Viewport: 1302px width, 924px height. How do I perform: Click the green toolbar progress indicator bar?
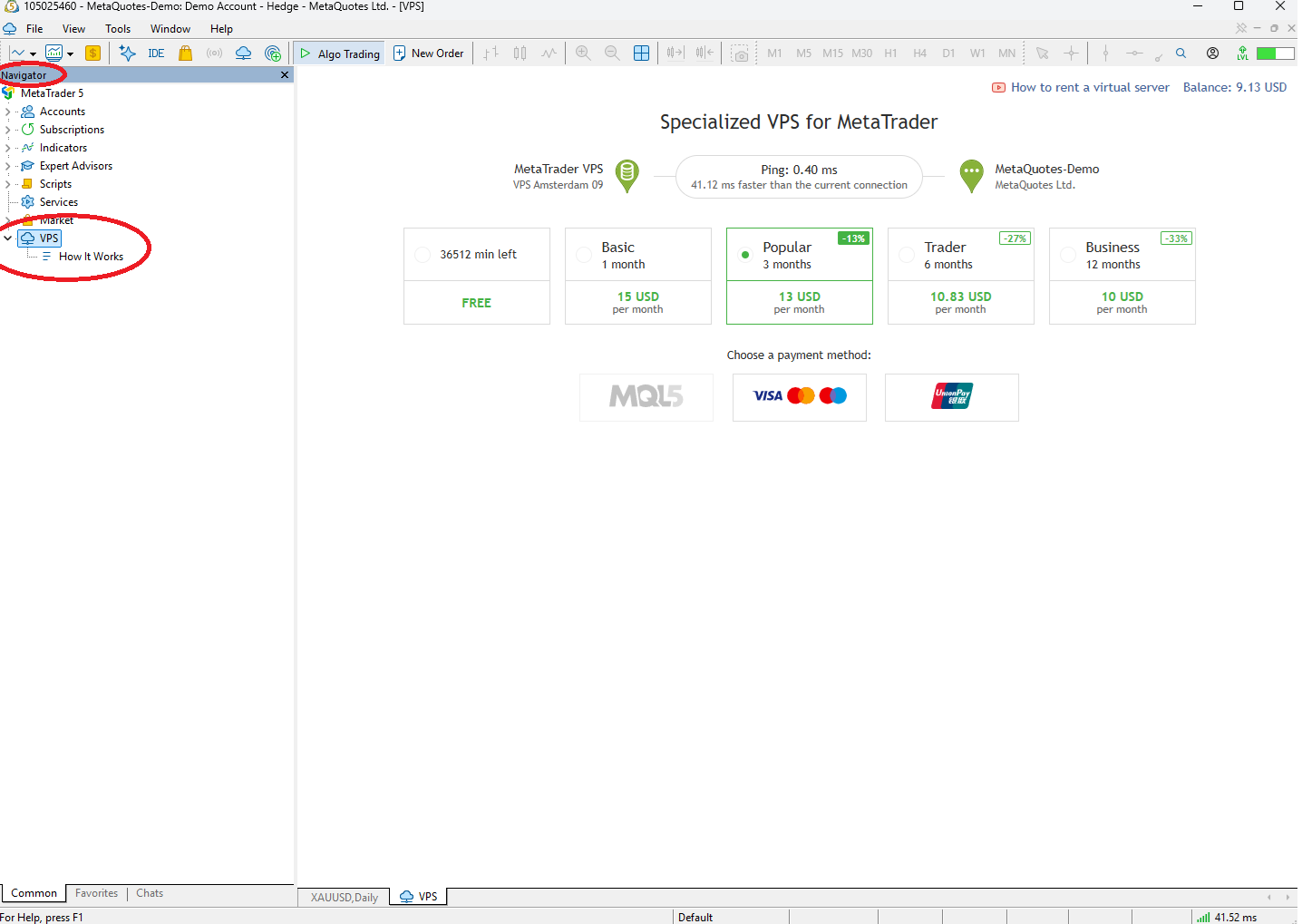(x=1275, y=53)
